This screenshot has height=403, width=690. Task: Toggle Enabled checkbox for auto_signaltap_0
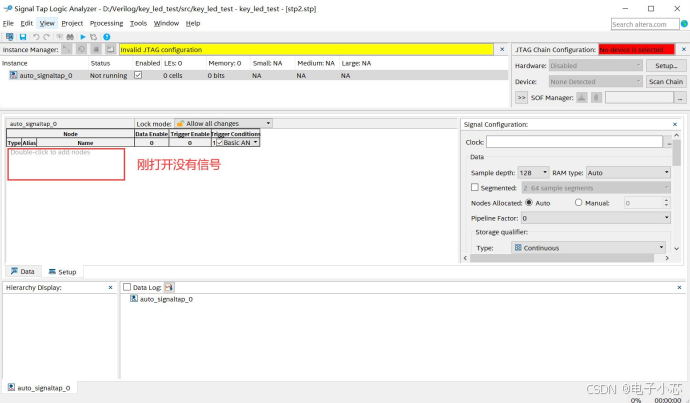point(138,75)
